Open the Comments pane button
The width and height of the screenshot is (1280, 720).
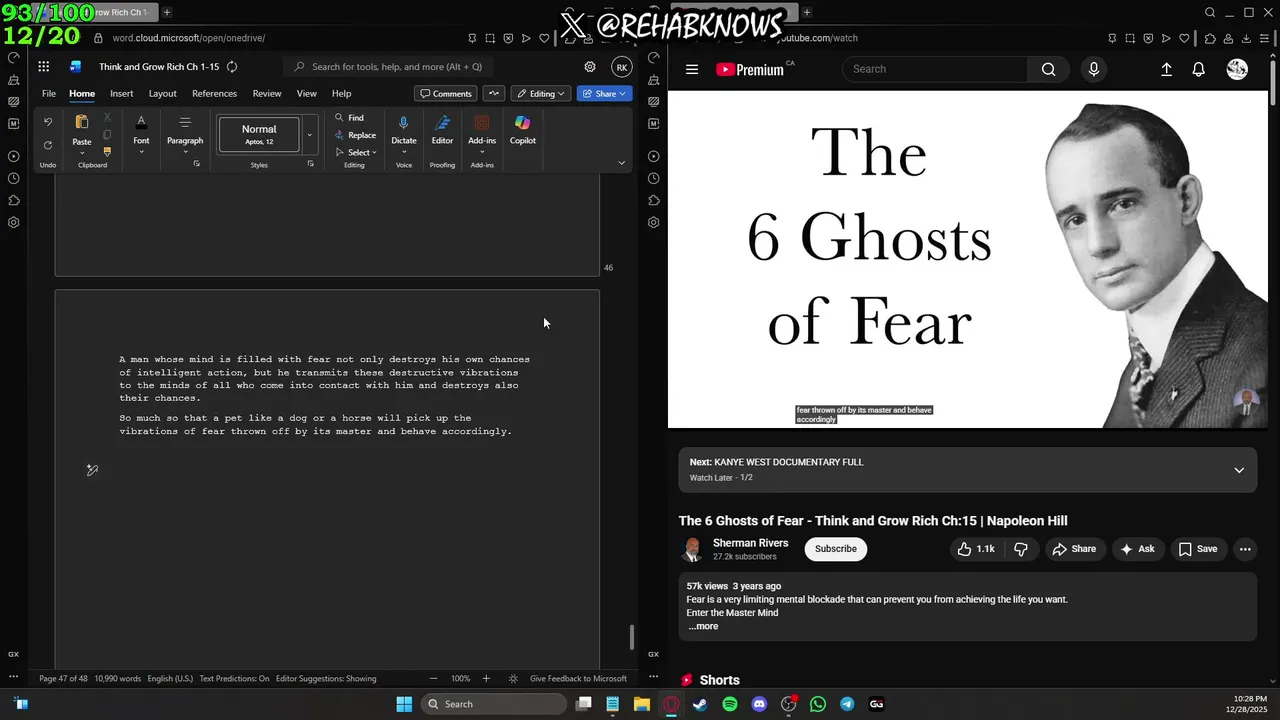[446, 93]
